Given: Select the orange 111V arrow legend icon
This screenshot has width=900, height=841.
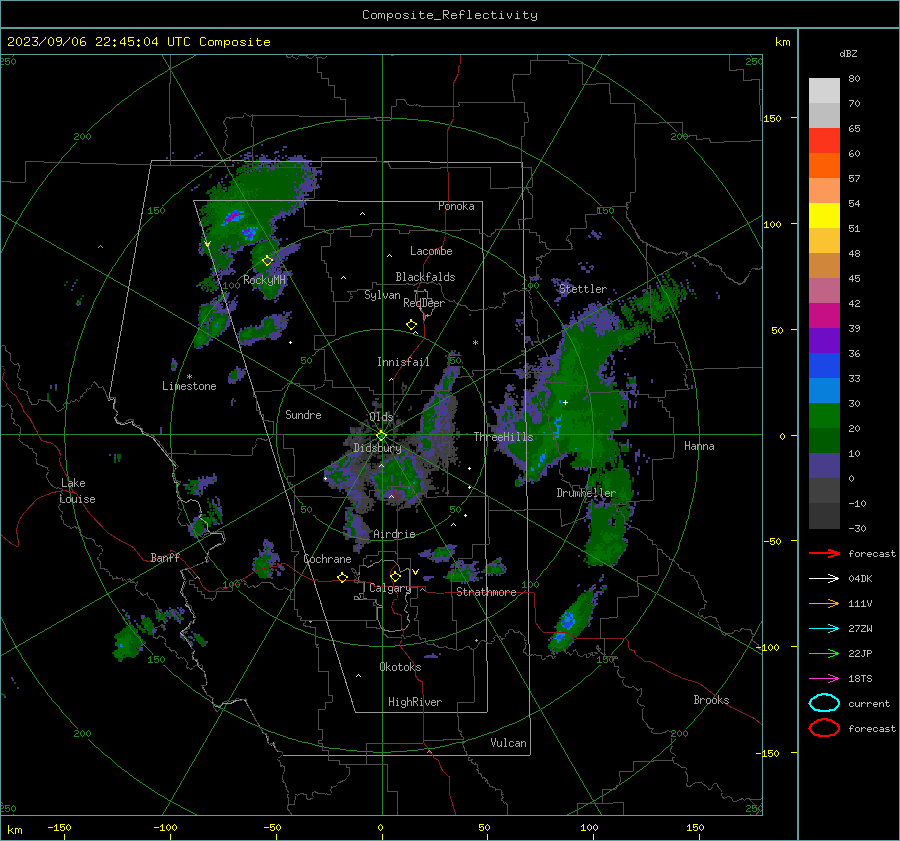Looking at the screenshot, I should pos(824,603).
